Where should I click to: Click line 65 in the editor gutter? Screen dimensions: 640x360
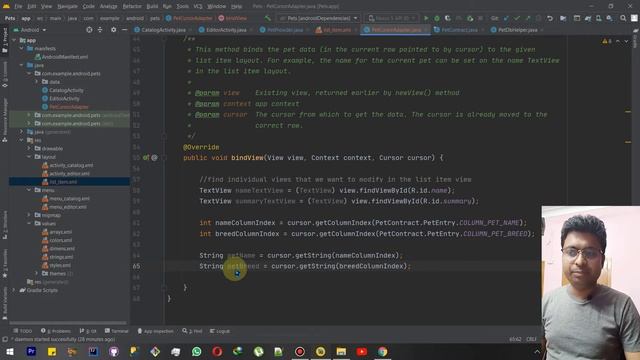(136, 266)
